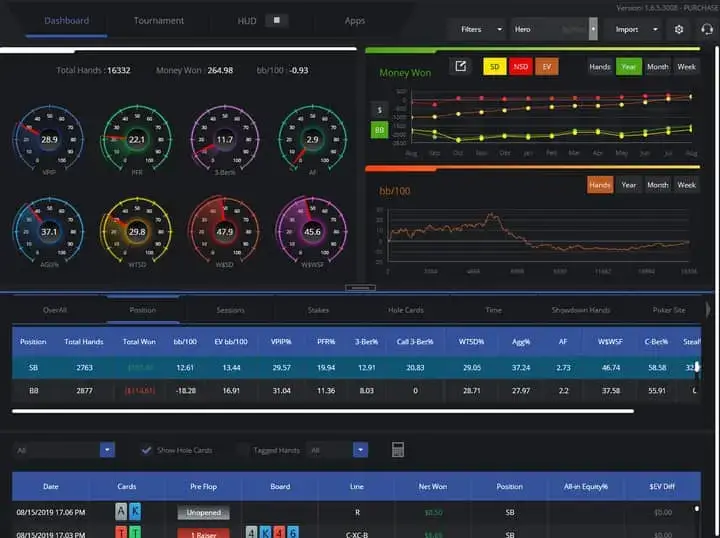Viewport: 720px width, 538px height.
Task: Click the Money Won chart export icon
Action: coord(460,67)
